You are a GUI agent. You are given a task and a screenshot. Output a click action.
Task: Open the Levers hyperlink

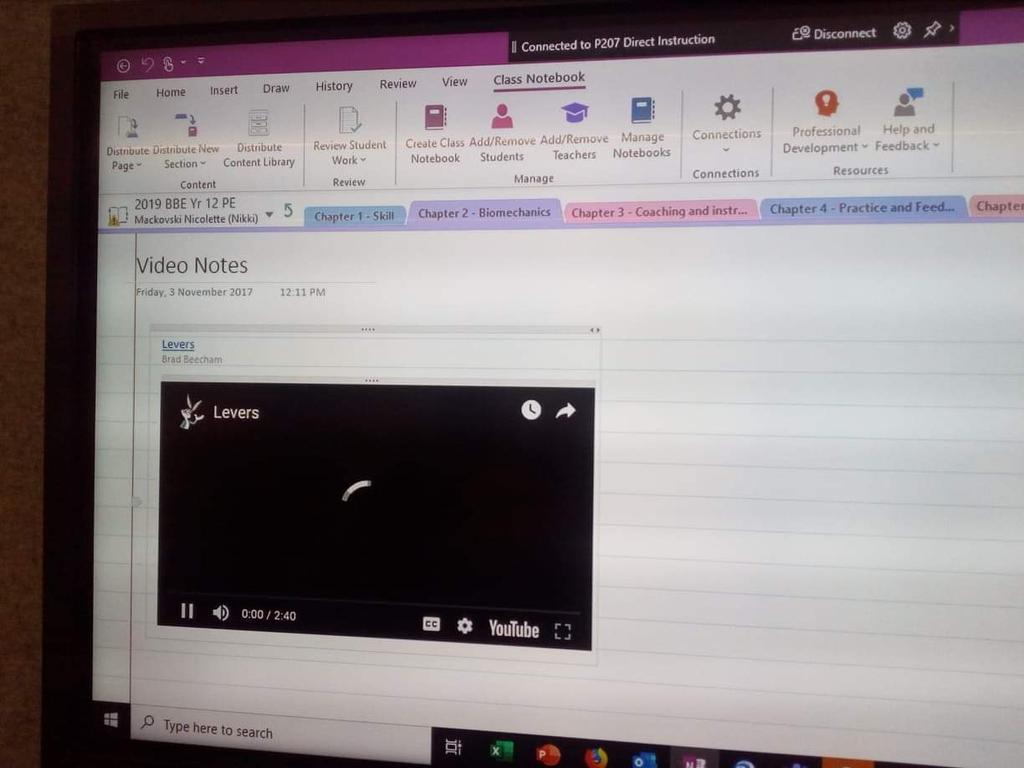point(178,344)
